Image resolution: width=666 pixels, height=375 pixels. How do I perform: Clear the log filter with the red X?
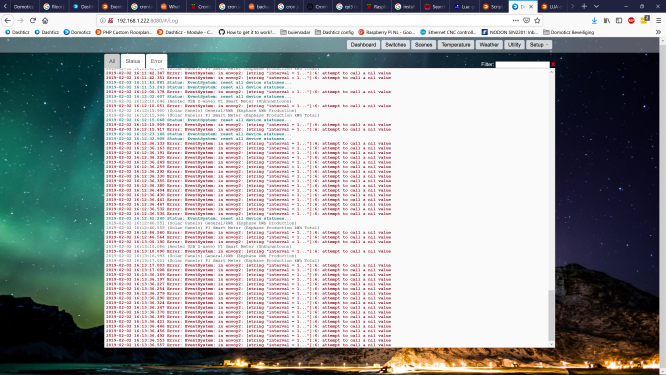tap(553, 64)
